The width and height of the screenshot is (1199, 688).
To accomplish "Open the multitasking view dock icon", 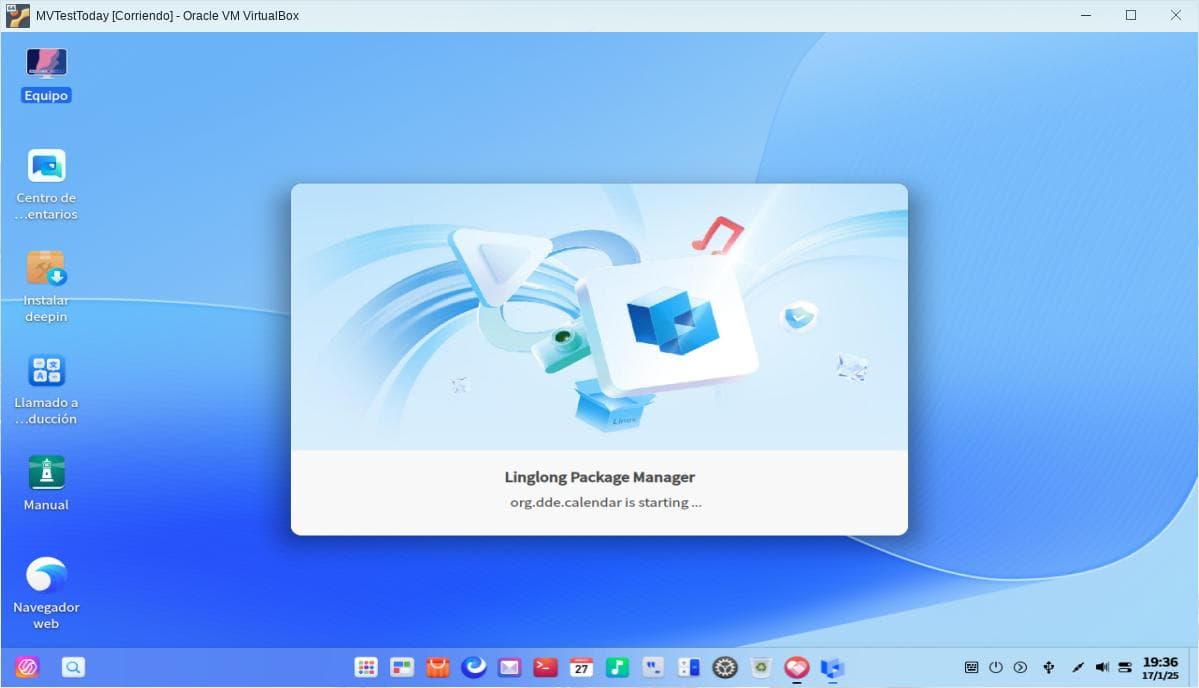I will click(401, 667).
